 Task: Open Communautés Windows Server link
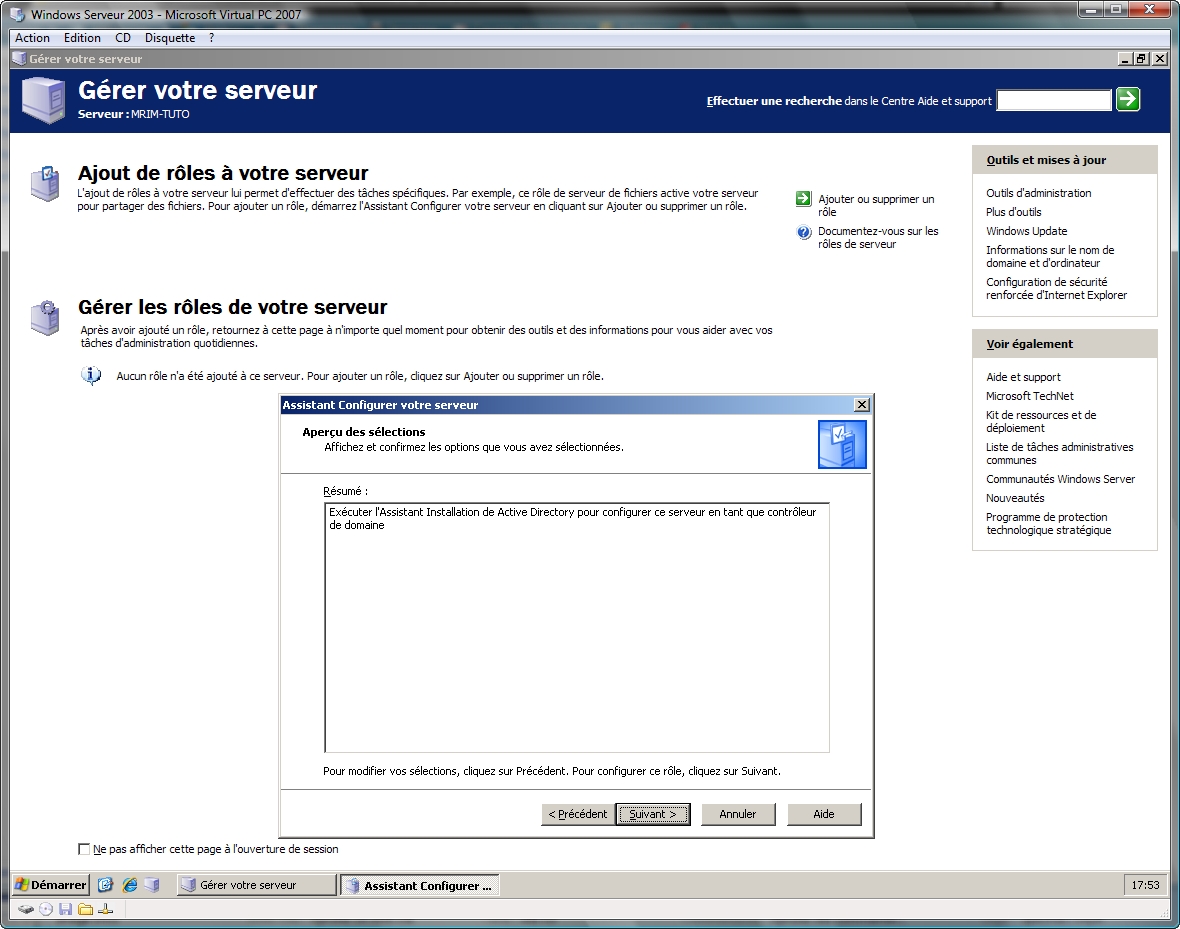[x=1060, y=479]
